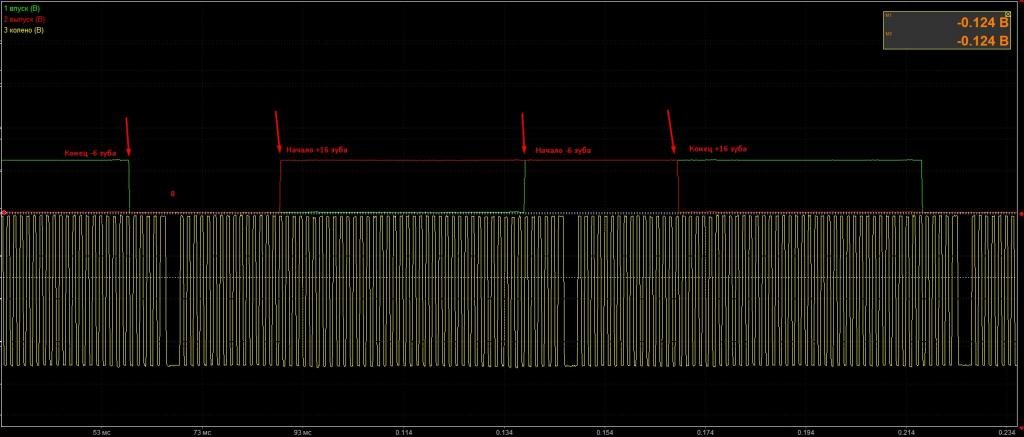Click the red arrow above Конец +16 зуба

671,133
